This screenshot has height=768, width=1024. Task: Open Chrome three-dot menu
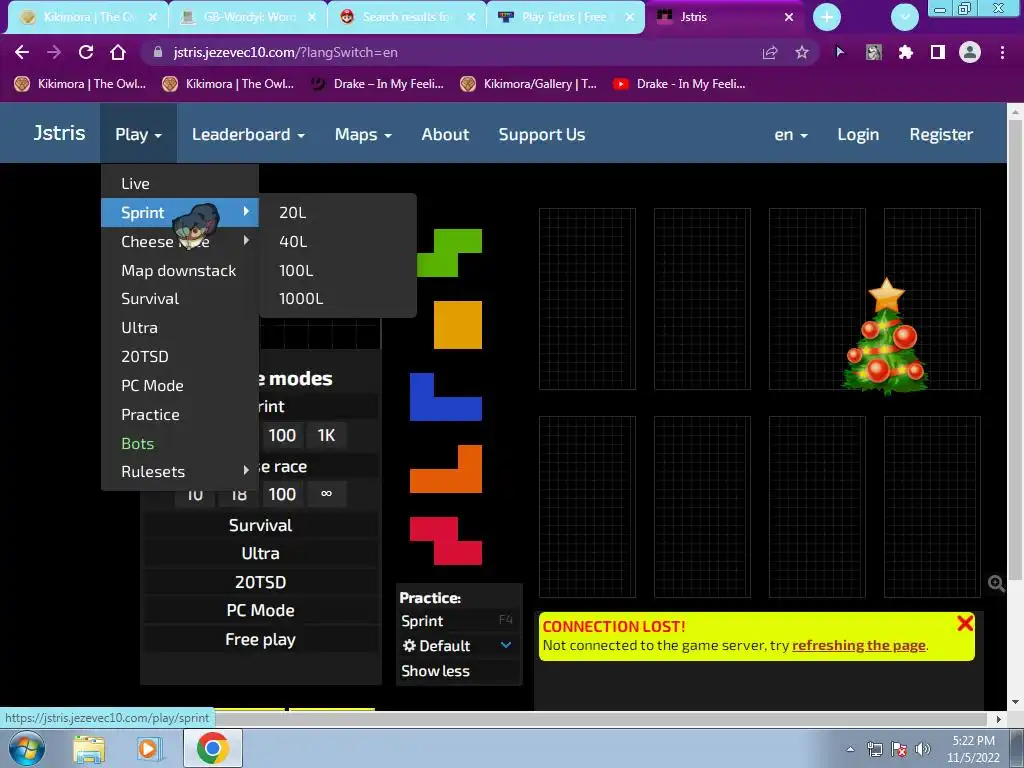(1002, 52)
